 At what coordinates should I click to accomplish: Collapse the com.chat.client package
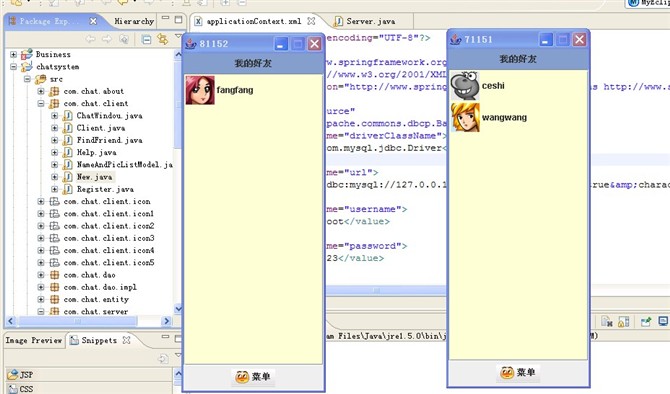(41, 103)
